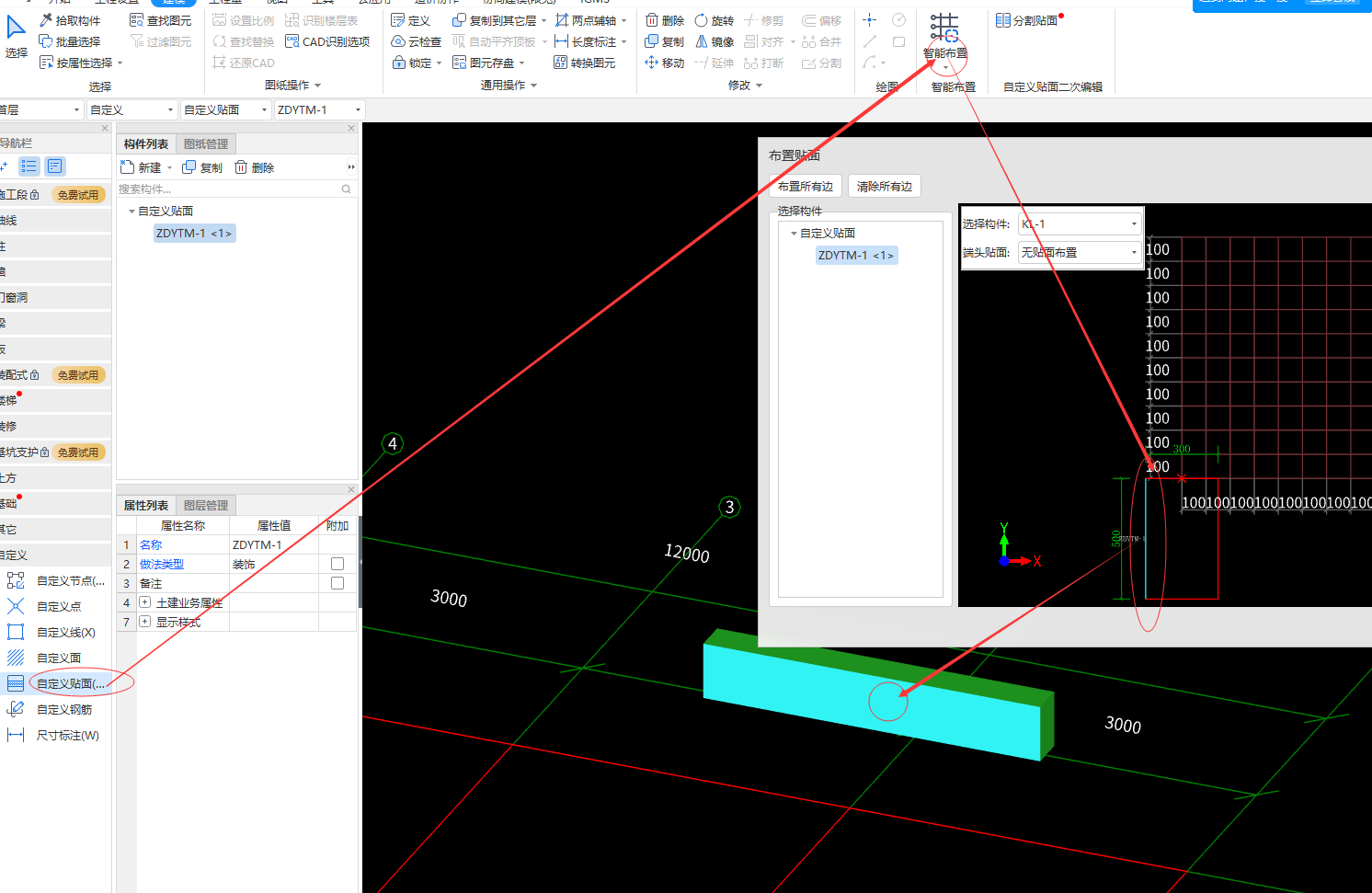
Task: Run 云检查 cloud check
Action: (x=417, y=41)
